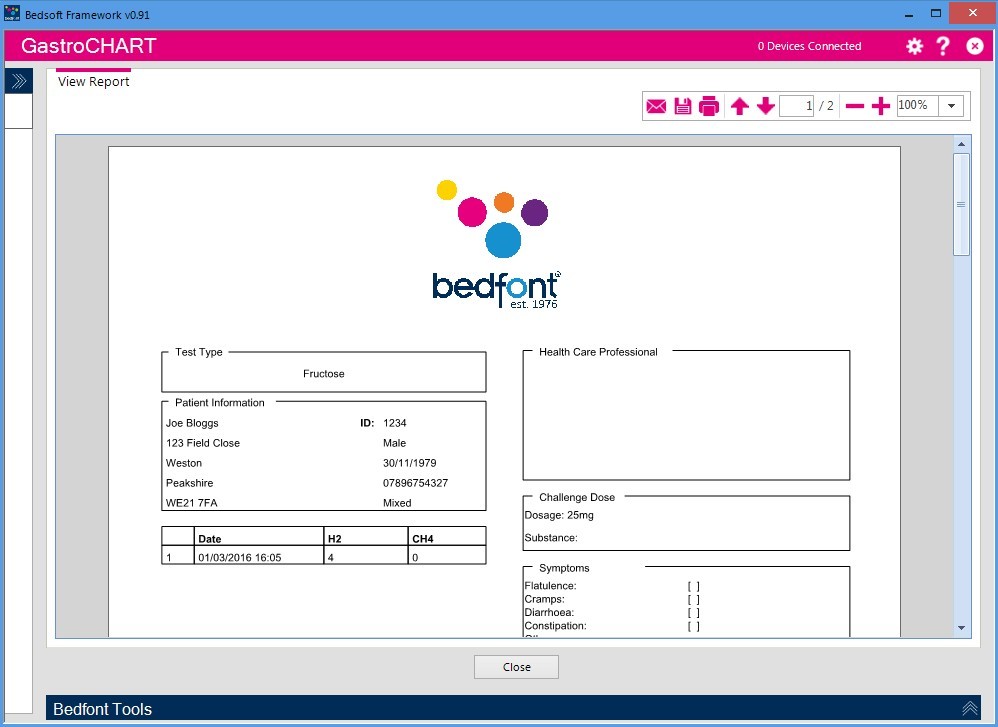998x727 pixels.
Task: Save the report with floppy disk icon
Action: click(x=683, y=106)
